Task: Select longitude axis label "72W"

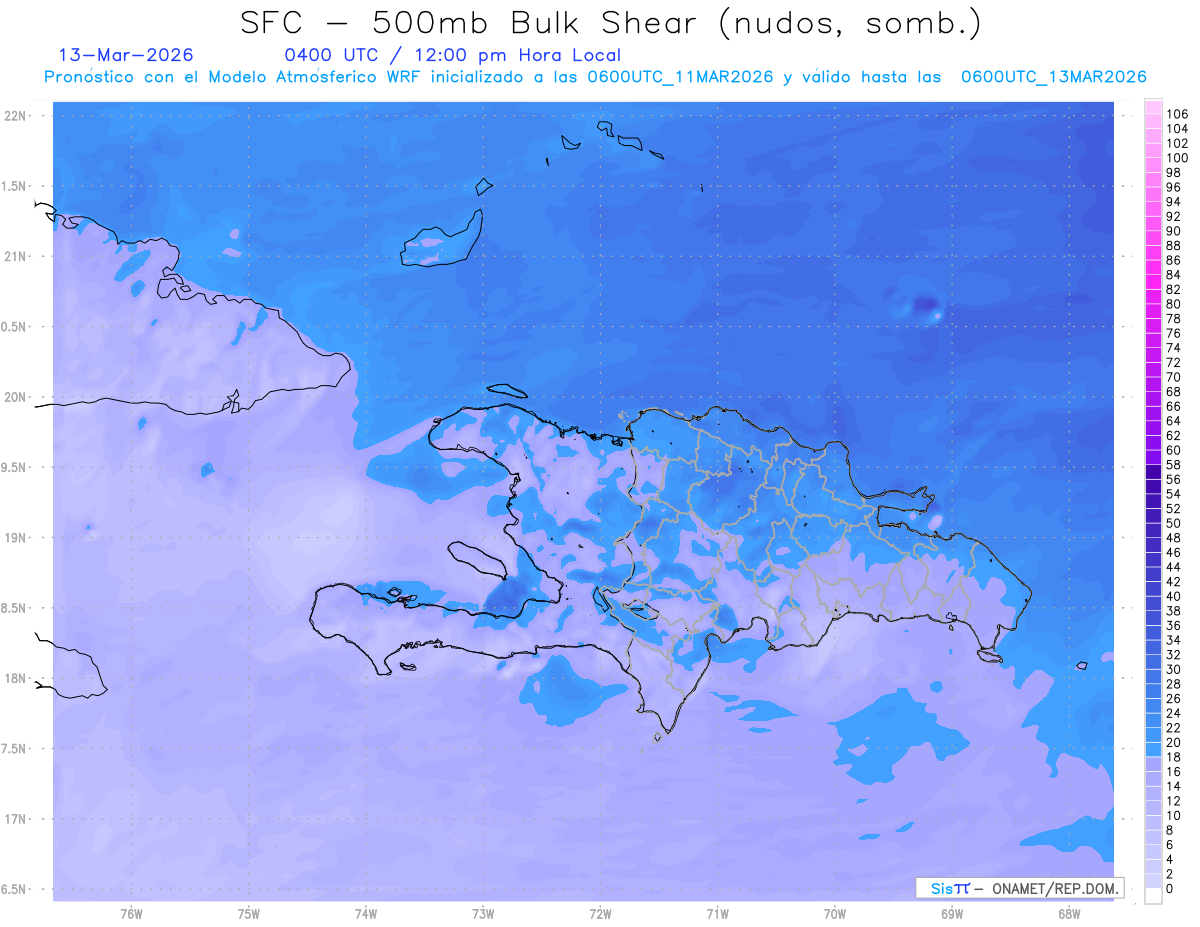Action: pos(600,914)
